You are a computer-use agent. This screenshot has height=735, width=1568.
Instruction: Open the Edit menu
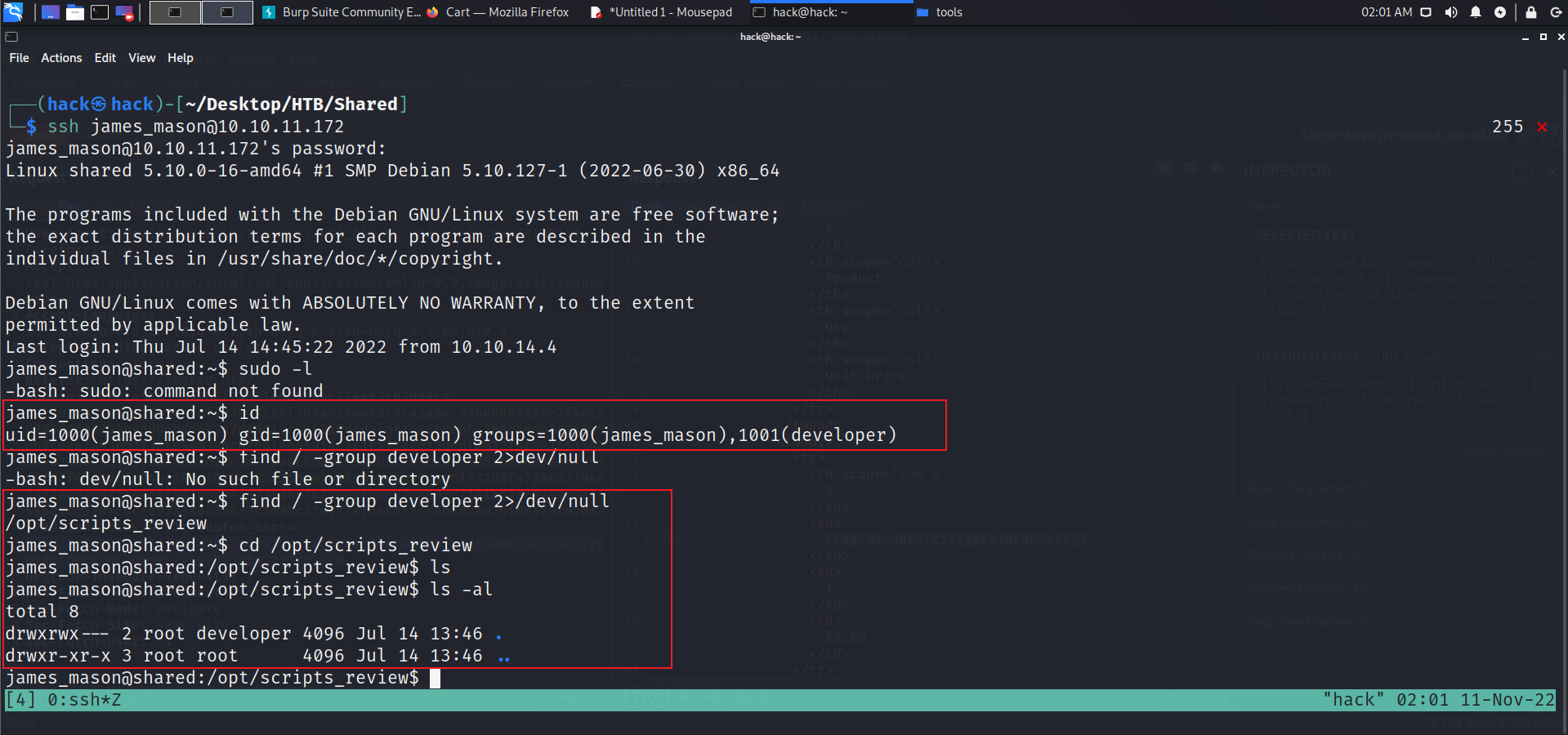click(105, 58)
